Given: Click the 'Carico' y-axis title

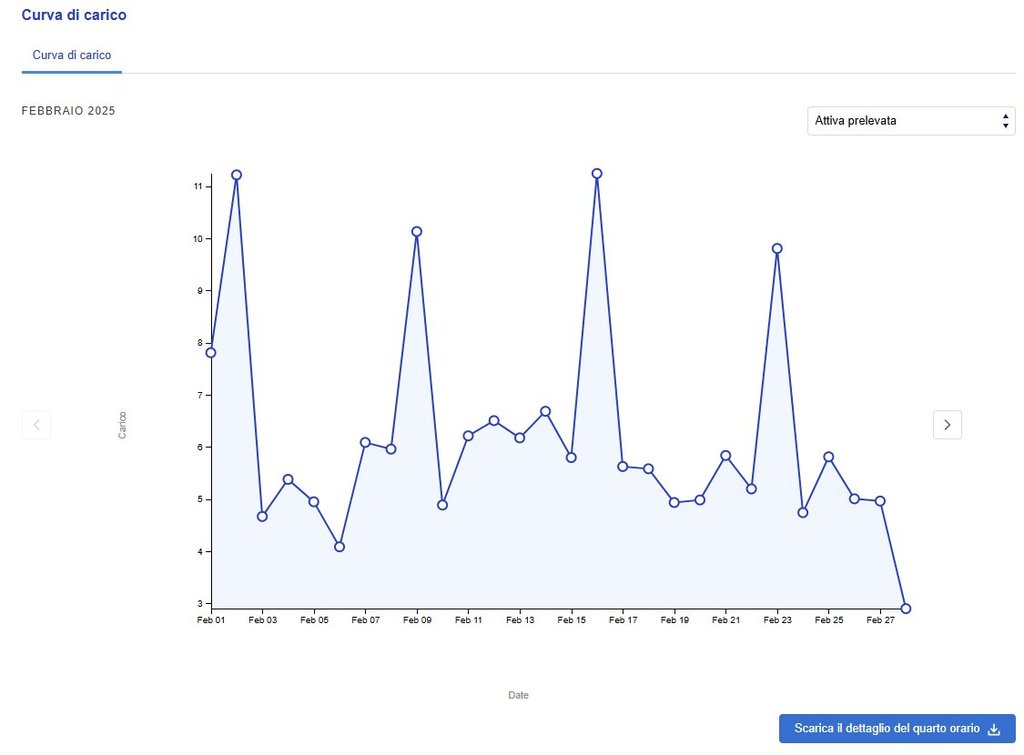Looking at the screenshot, I should click(122, 425).
